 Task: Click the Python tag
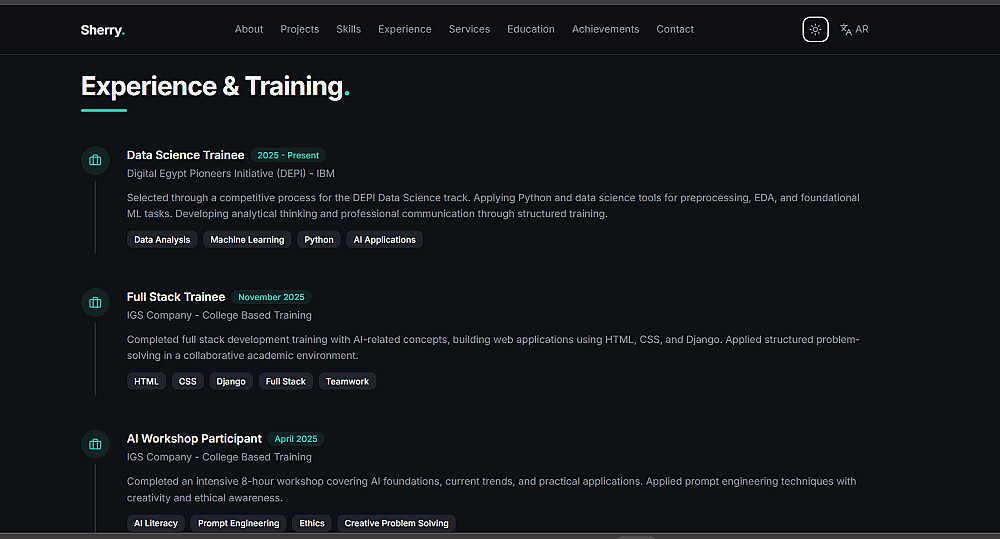point(319,240)
